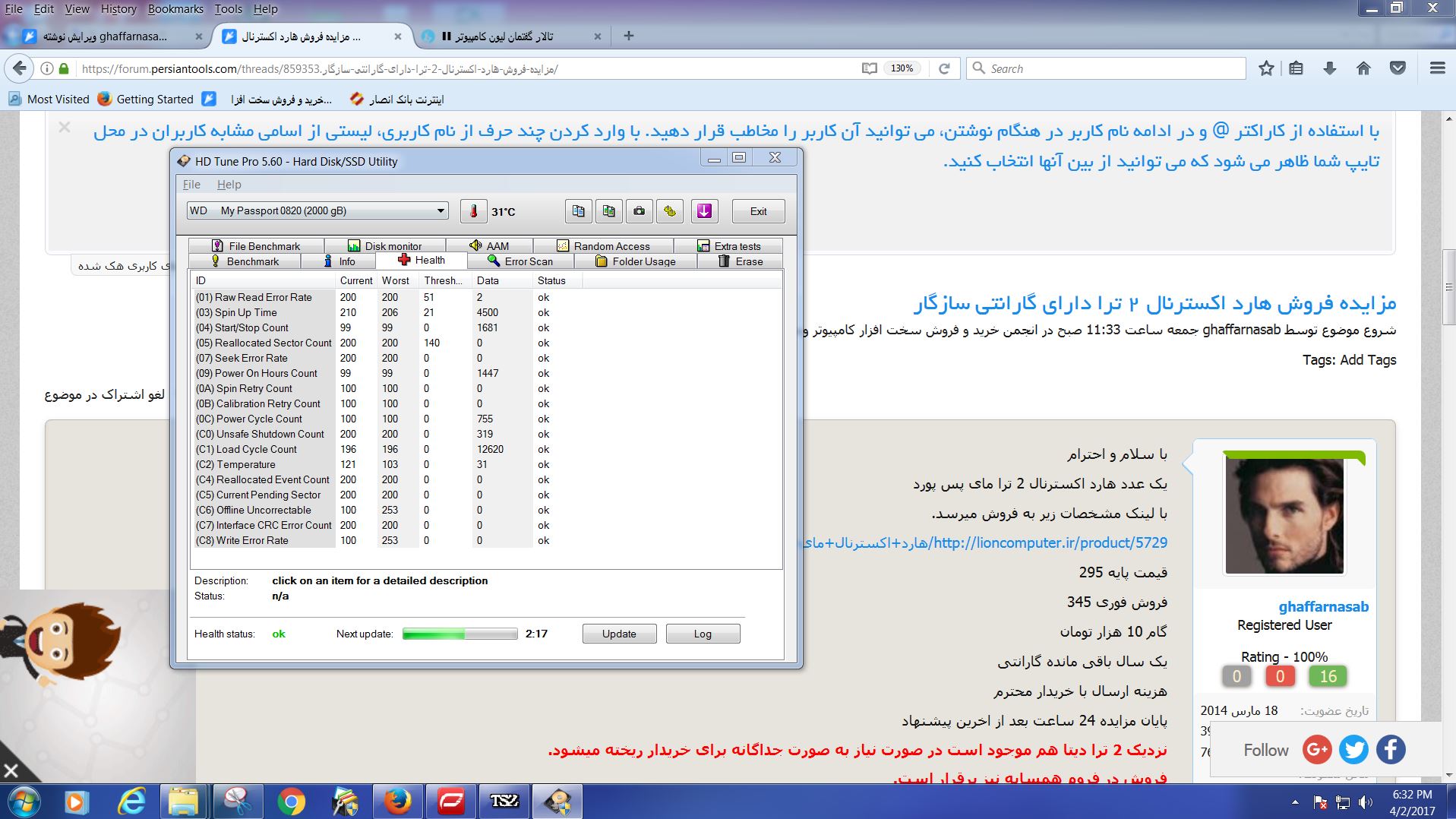Click the site information icon in address bar
Viewport: 1456px width, 819px height.
[x=46, y=68]
